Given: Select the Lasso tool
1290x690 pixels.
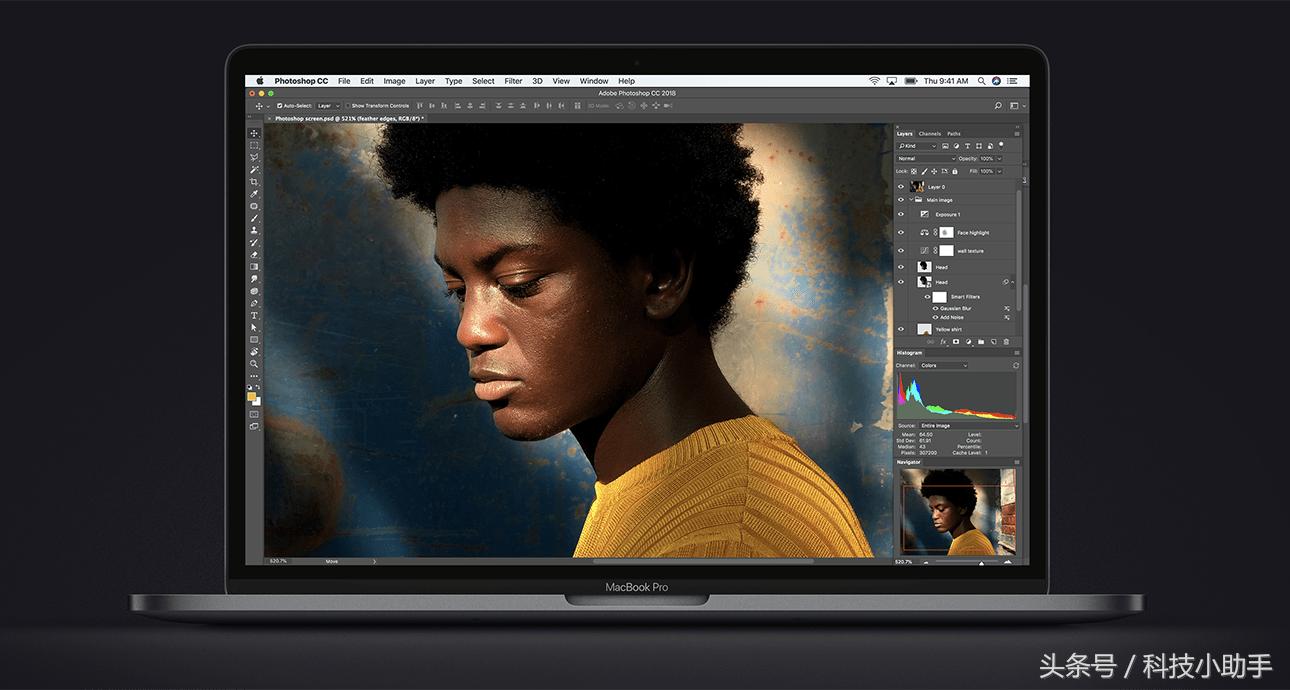Looking at the screenshot, I should tap(254, 156).
